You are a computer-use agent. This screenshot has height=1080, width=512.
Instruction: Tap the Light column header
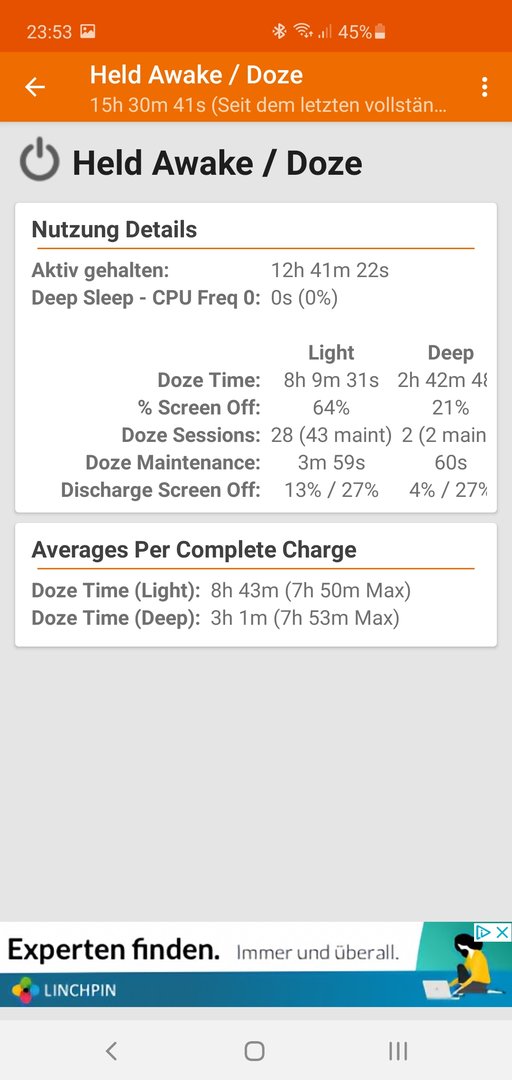331,353
